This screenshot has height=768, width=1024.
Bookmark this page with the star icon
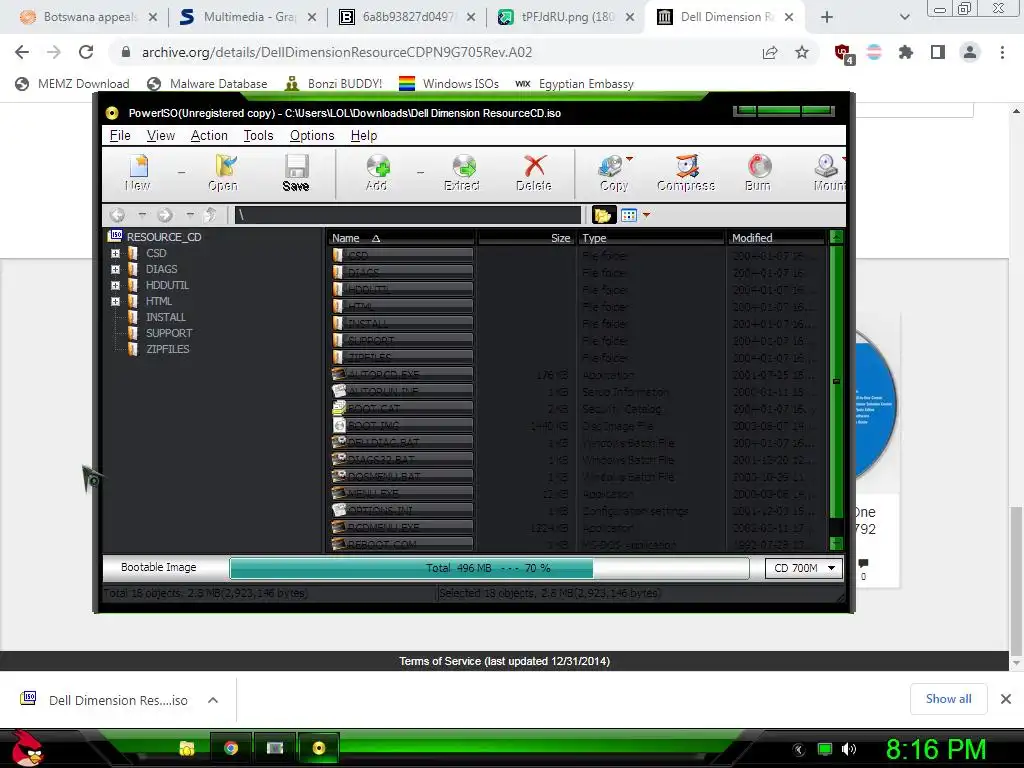click(802, 52)
